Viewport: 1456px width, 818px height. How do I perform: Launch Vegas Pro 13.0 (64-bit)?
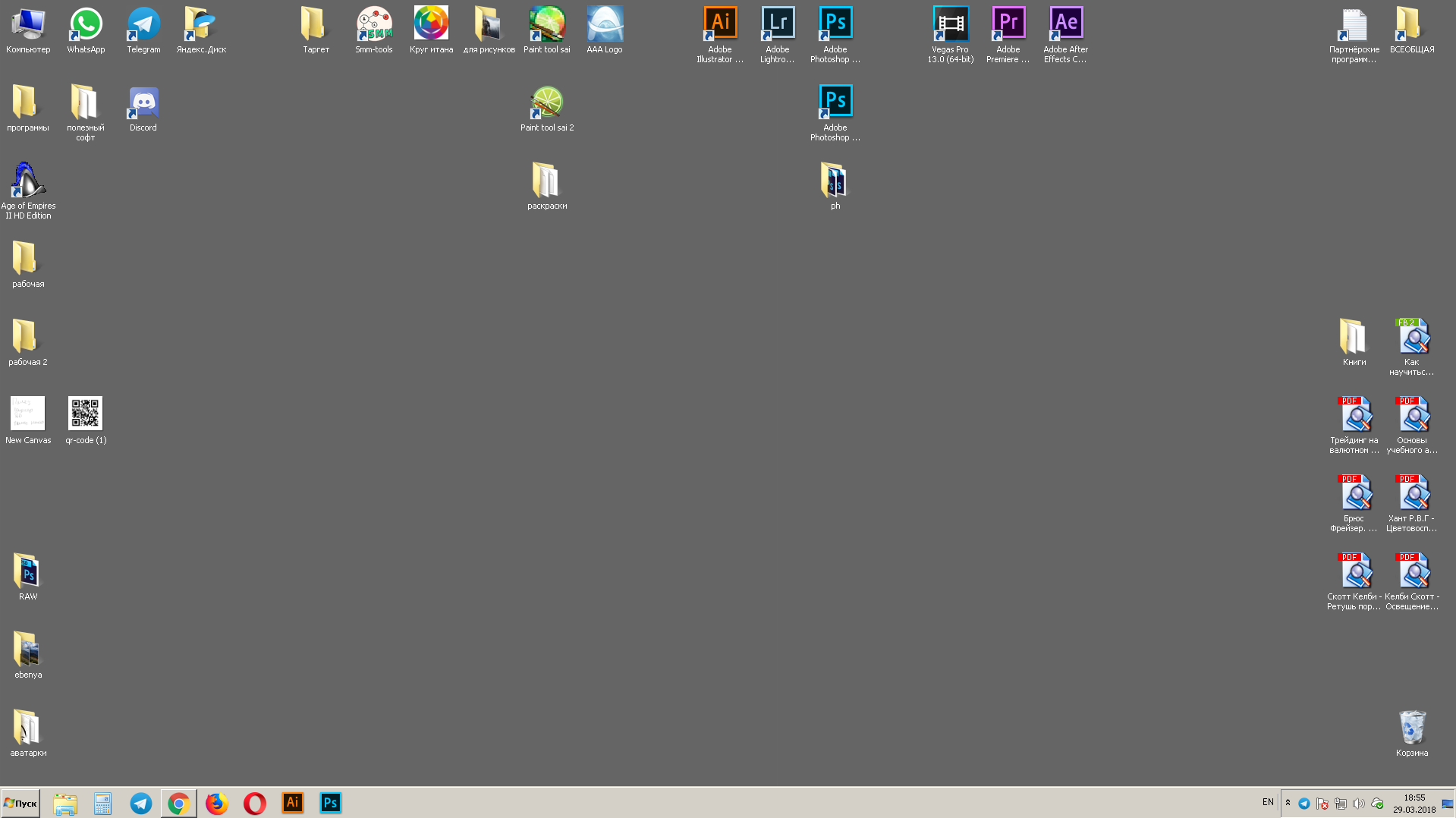(950, 35)
